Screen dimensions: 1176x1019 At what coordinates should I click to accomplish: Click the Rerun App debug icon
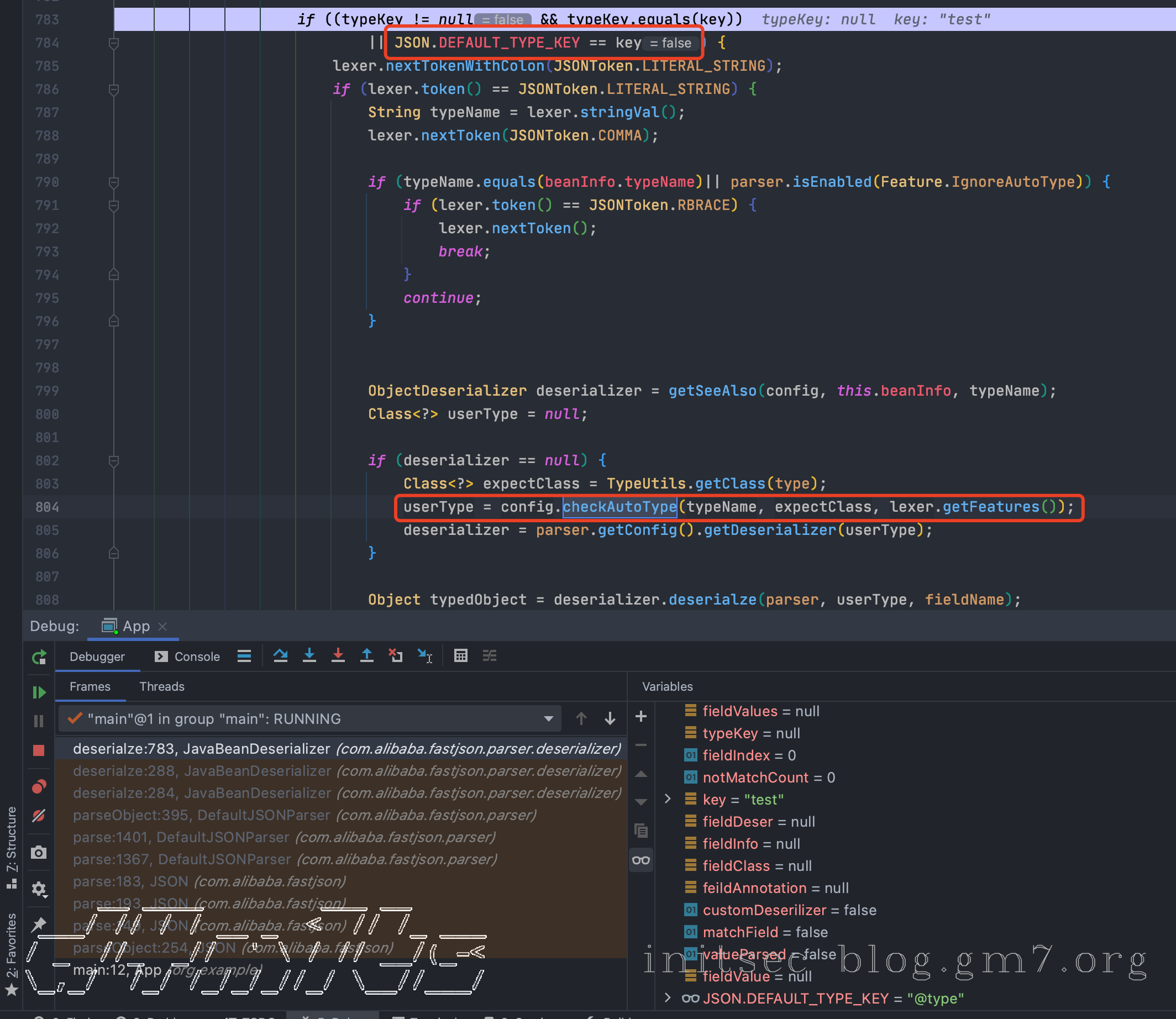point(39,658)
